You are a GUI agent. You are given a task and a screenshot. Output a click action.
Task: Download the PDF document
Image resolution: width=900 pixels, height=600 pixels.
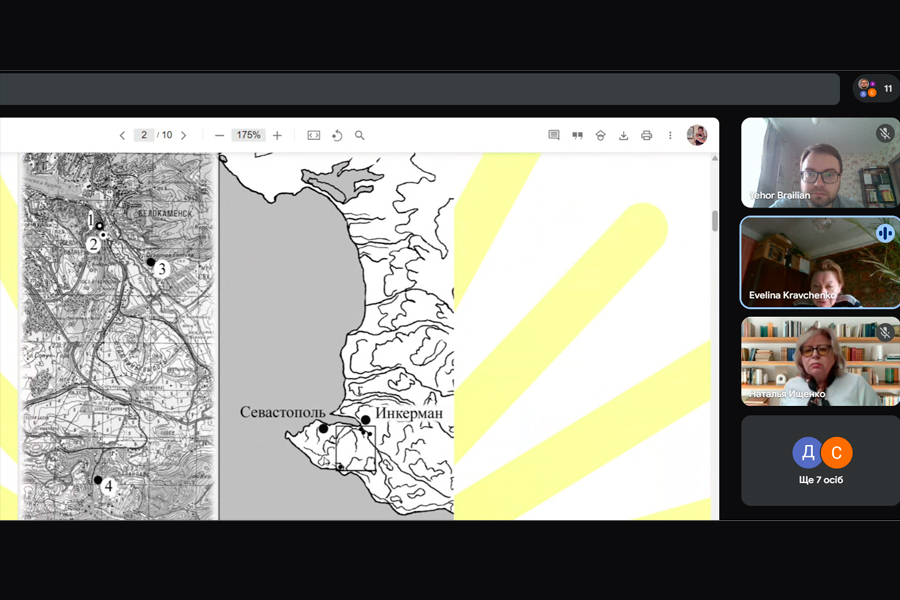coord(623,136)
